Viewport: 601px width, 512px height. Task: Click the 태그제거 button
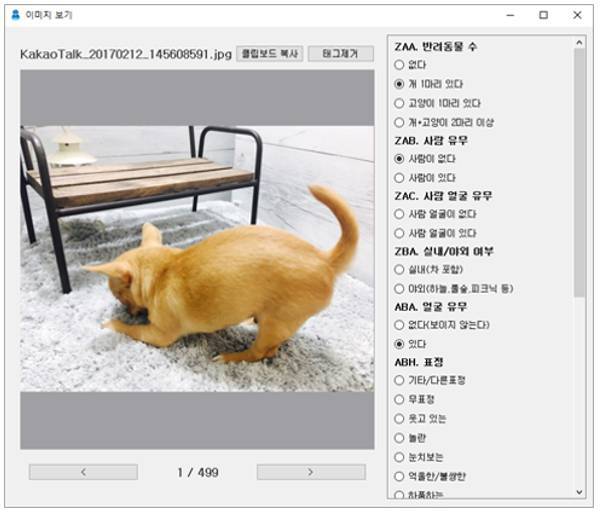pos(340,54)
